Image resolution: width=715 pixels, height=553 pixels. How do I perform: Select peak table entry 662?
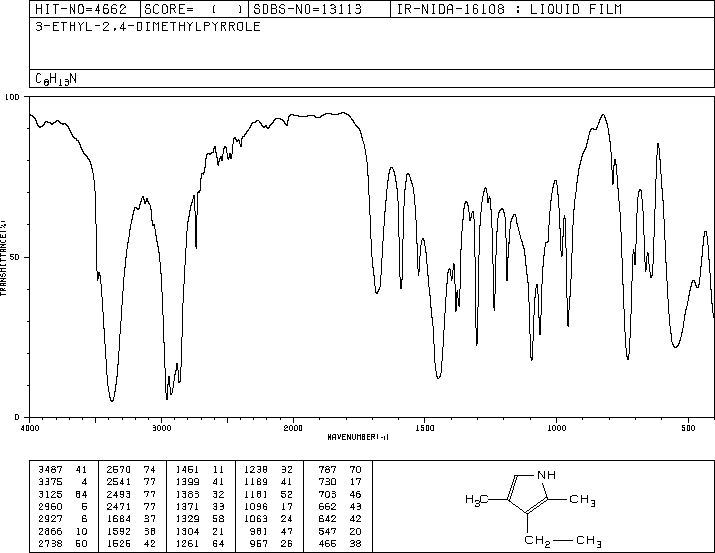click(x=328, y=506)
